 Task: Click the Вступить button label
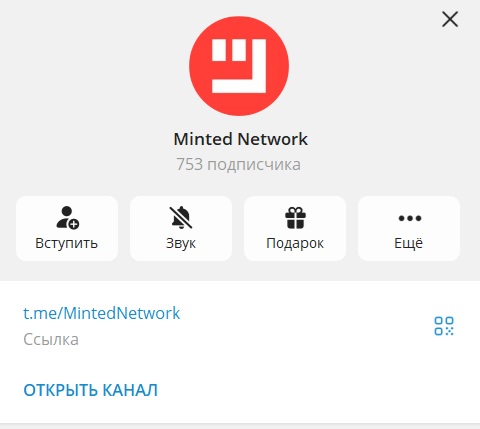[67, 243]
